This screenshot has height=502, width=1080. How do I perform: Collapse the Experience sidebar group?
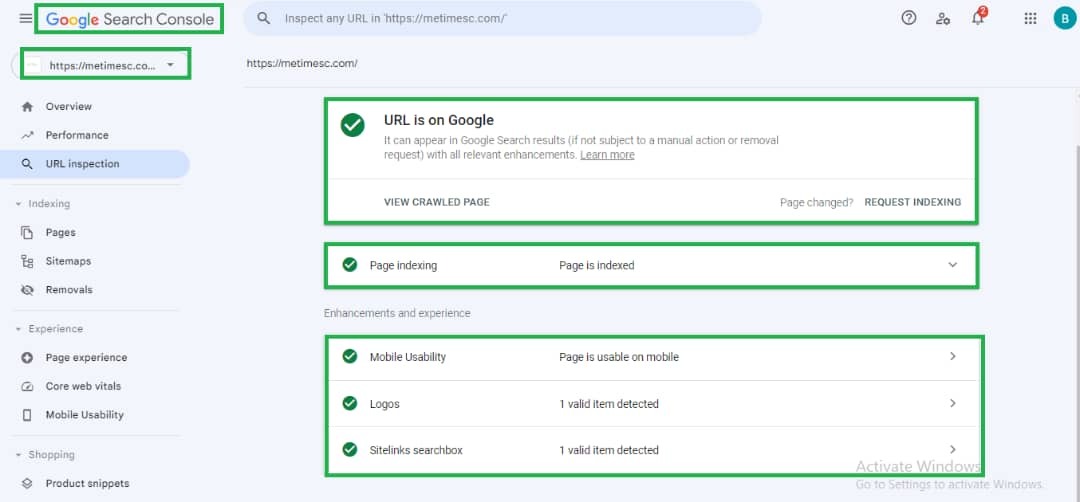point(19,329)
